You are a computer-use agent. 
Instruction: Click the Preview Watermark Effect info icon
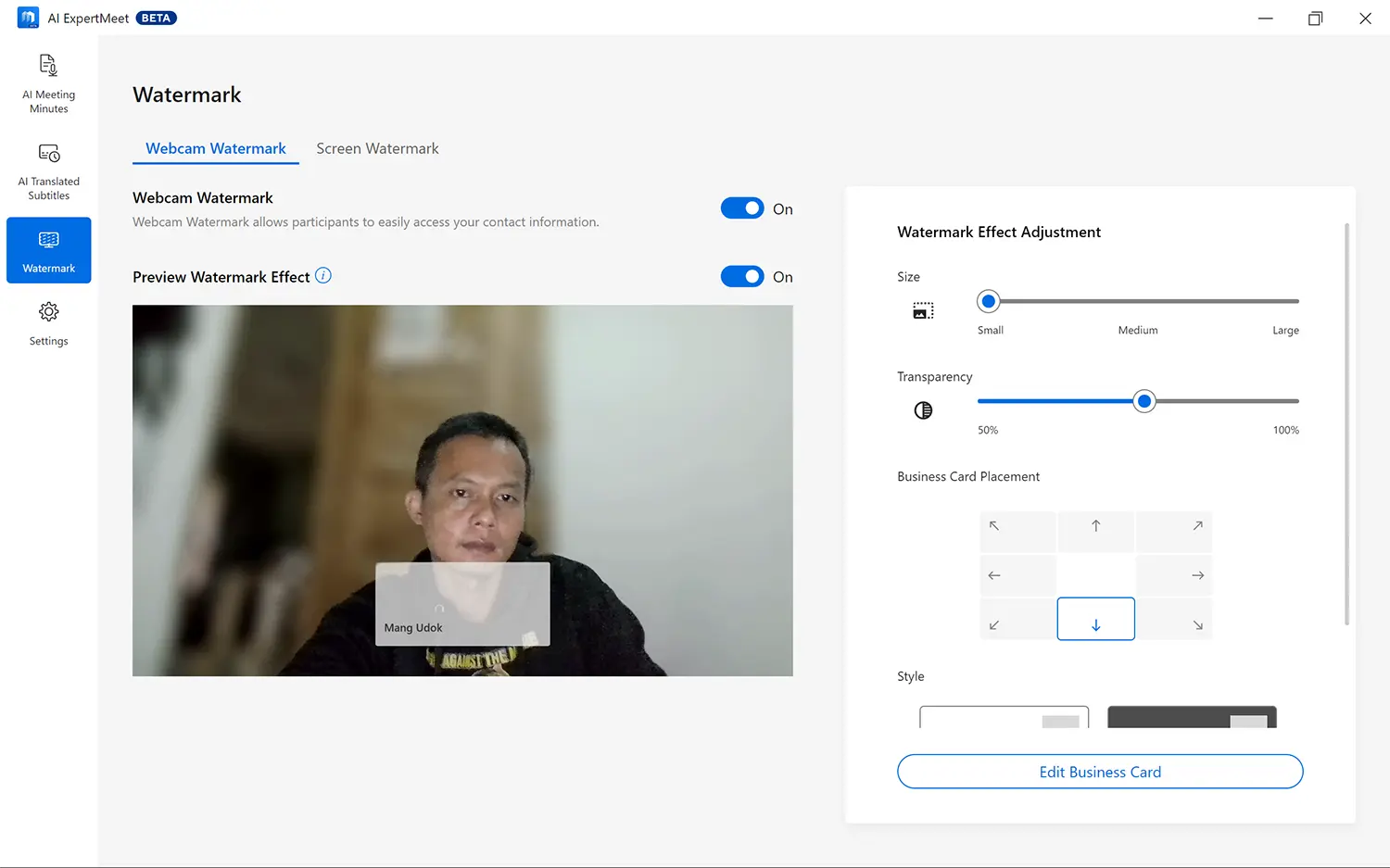coord(322,276)
